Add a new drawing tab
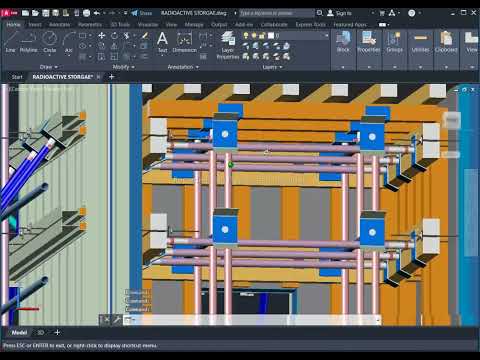 tap(111, 77)
